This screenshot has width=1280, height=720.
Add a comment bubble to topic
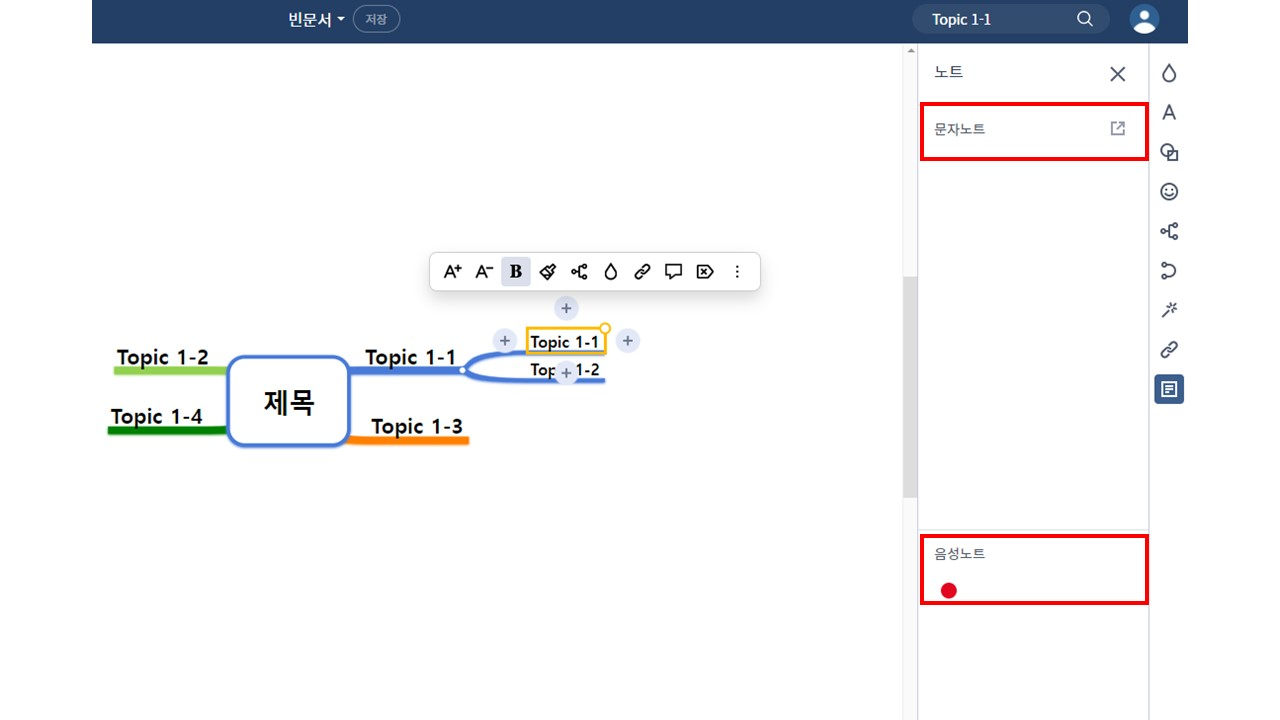click(x=674, y=271)
